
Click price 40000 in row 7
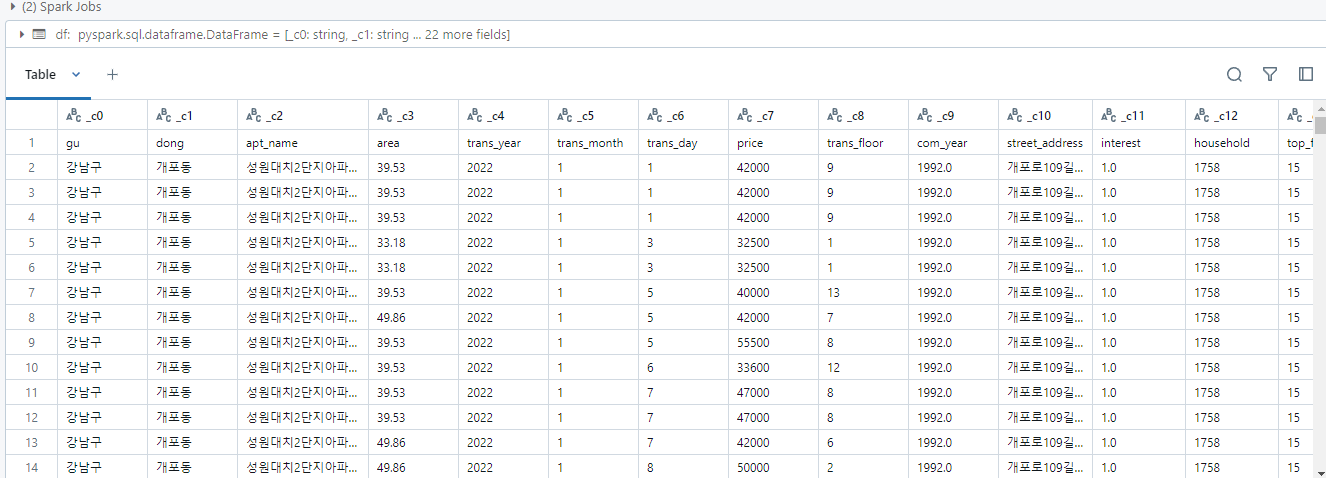point(773,293)
